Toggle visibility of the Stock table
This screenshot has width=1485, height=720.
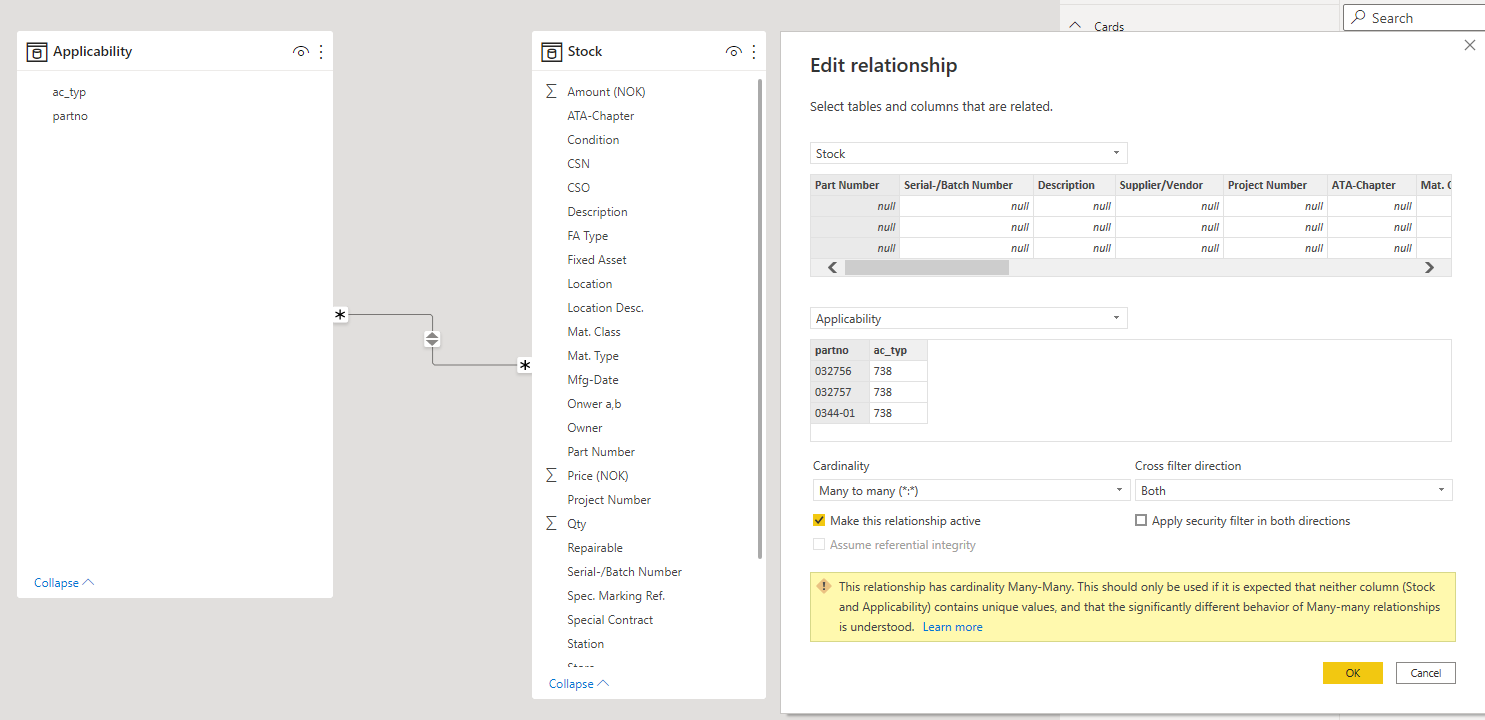tap(733, 52)
